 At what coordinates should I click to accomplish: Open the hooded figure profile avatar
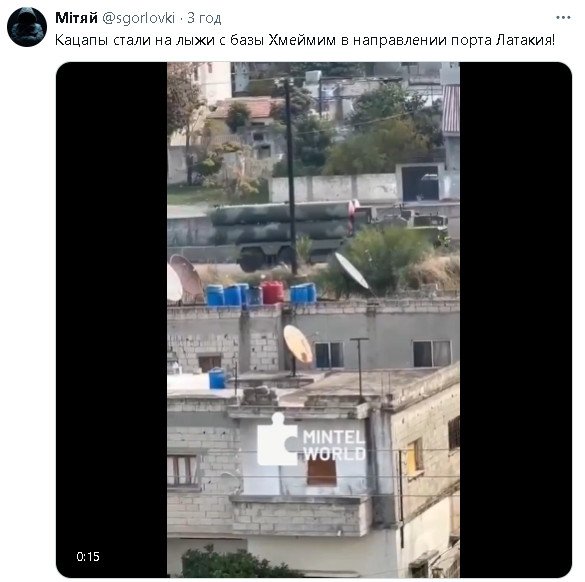click(27, 27)
